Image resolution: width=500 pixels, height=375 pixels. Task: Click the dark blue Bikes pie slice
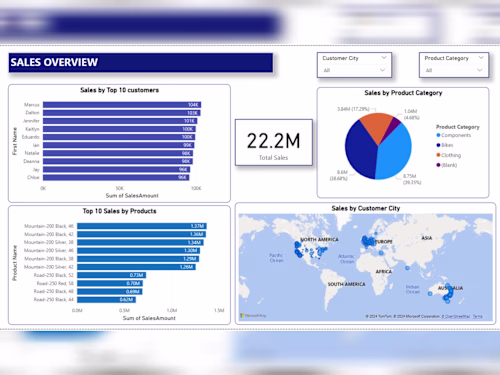[x=360, y=150]
